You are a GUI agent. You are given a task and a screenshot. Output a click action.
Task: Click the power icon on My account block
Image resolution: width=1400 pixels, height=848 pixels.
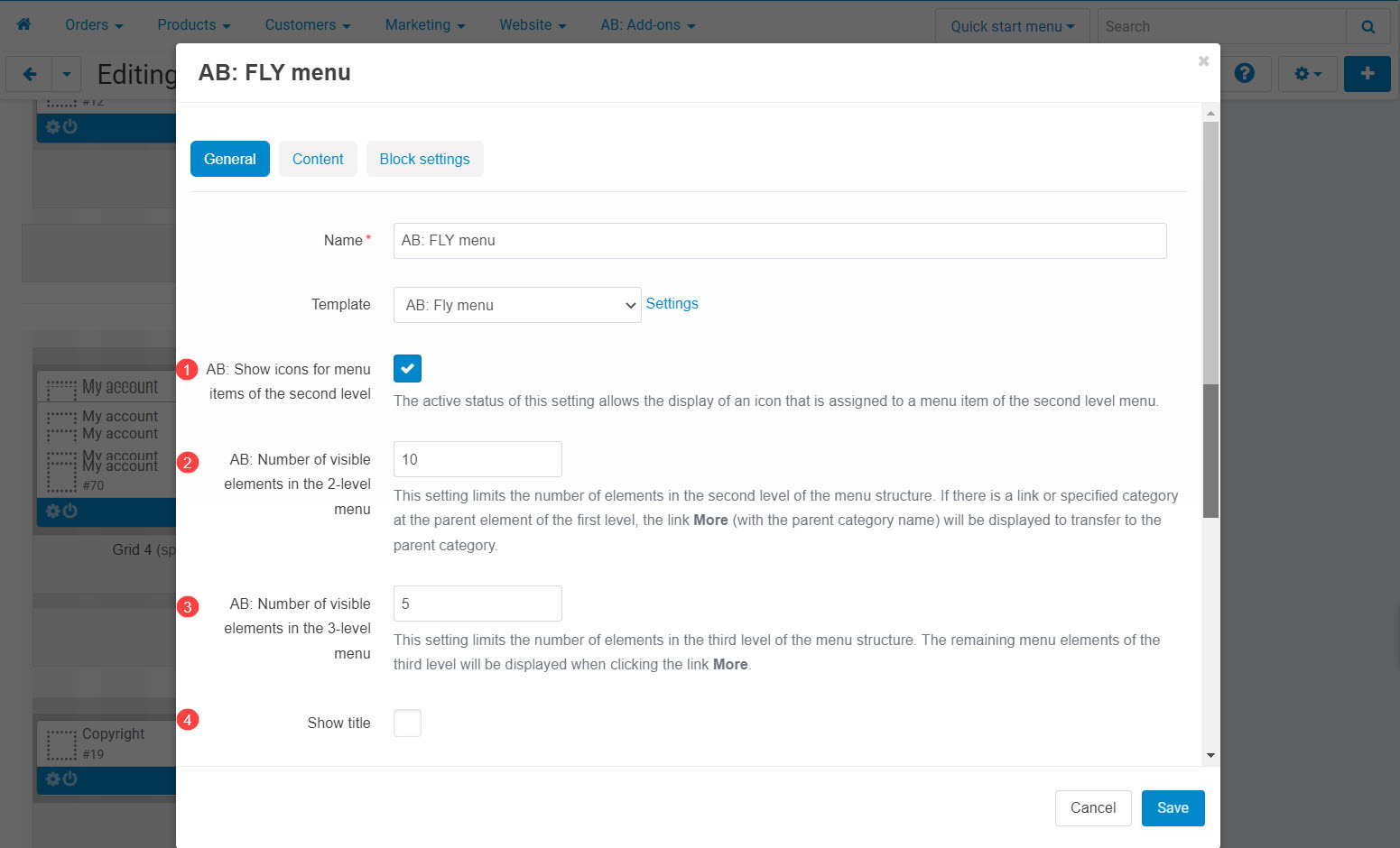tap(70, 511)
